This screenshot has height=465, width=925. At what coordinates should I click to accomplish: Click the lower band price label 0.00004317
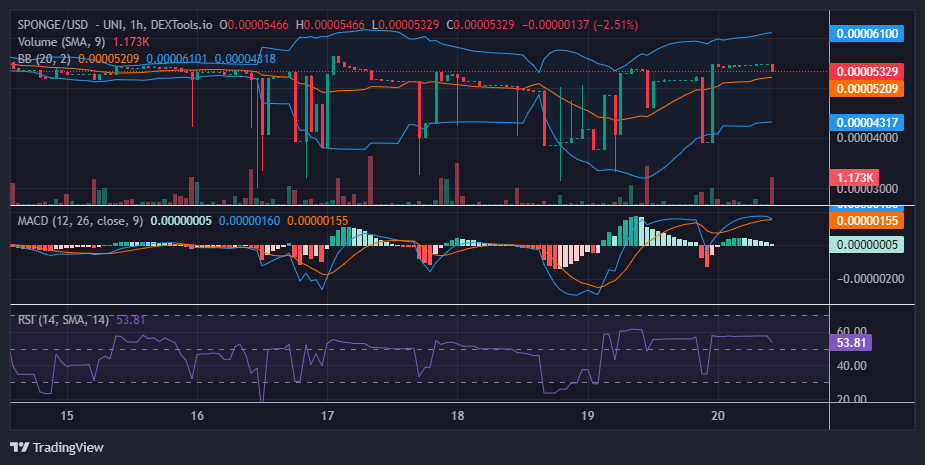[x=867, y=123]
